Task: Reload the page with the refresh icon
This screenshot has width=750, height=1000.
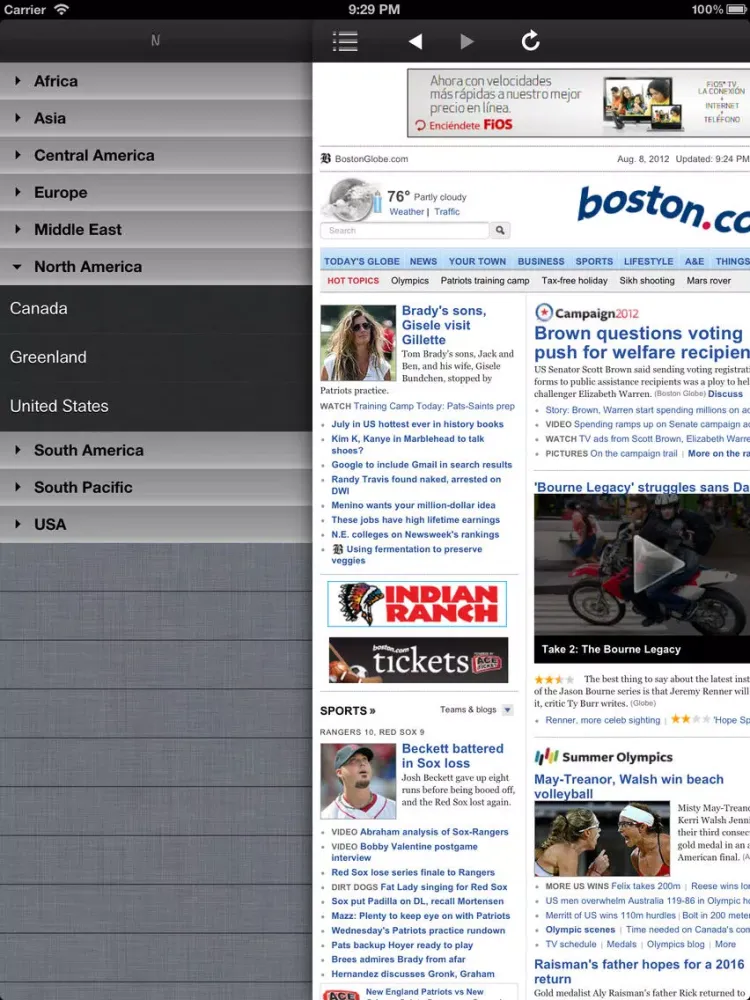Action: 531,41
